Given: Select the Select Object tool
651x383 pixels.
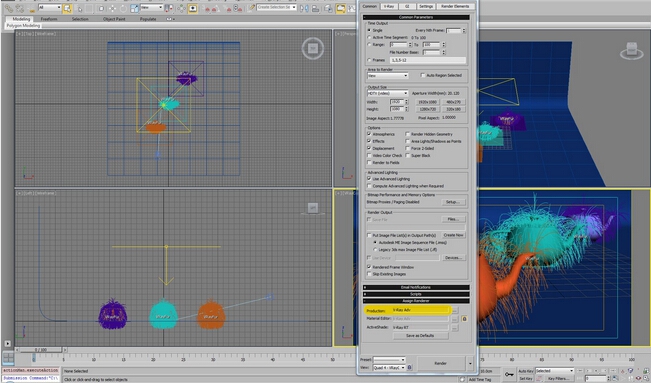Looking at the screenshot, I should [67, 8].
